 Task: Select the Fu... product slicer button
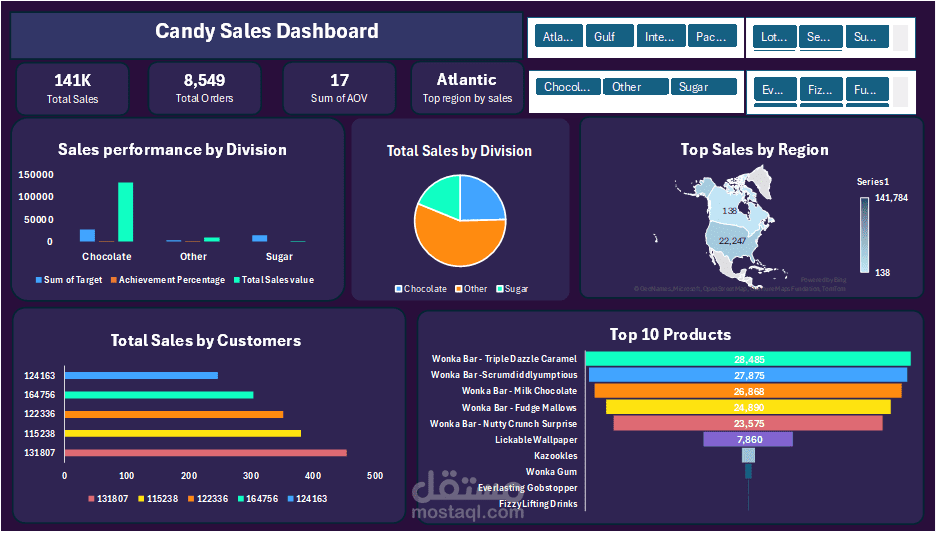pos(867,90)
